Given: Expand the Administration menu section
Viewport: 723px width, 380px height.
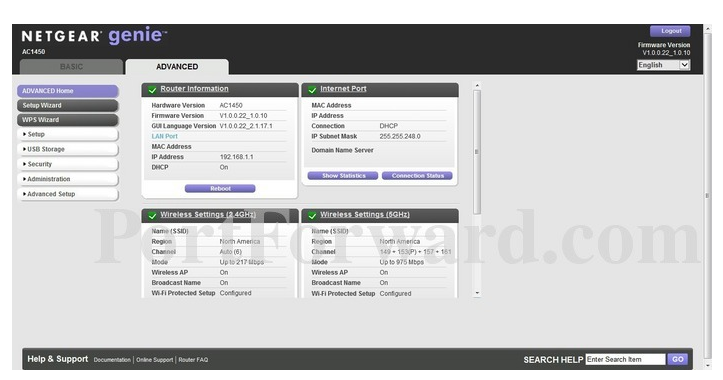Looking at the screenshot, I should 68,179.
